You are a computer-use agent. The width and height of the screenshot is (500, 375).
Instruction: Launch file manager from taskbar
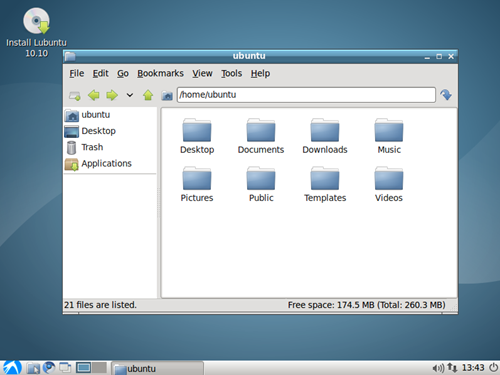[33, 368]
